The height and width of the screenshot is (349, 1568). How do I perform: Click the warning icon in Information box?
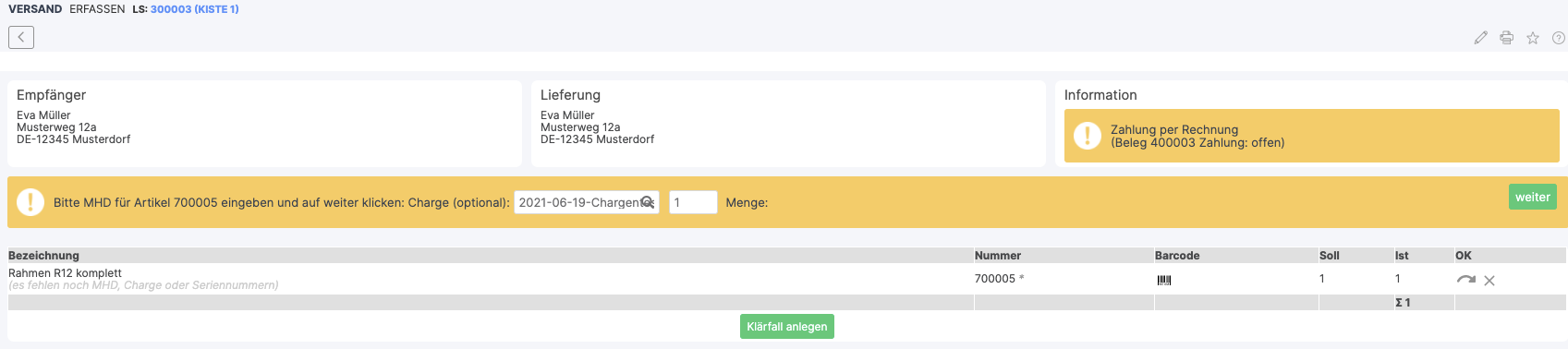click(1088, 136)
